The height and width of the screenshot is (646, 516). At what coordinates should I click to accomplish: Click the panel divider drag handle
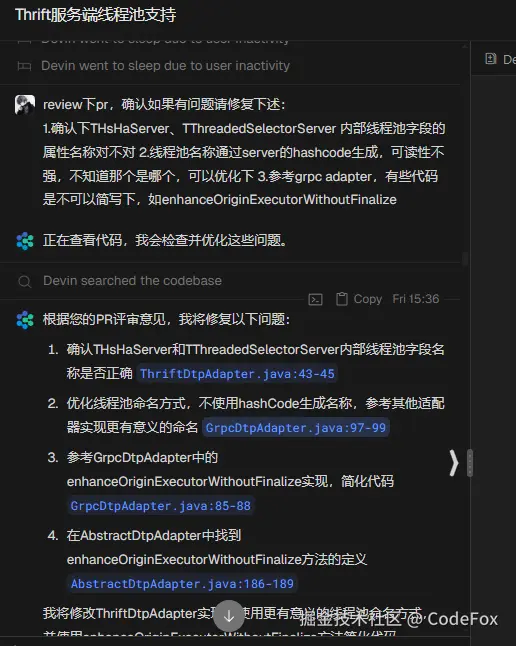470,463
